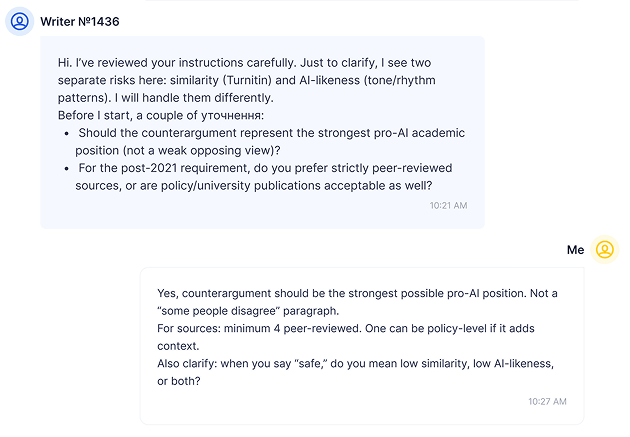The height and width of the screenshot is (437, 630).
Task: Click the Writer №1436 blue avatar icon
Action: click(19, 21)
